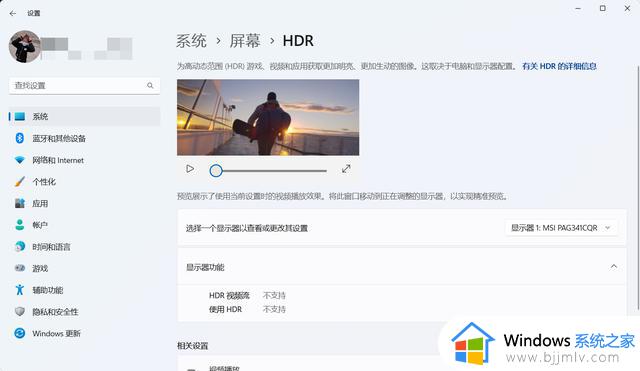Click the globe clock icon for 时间和语言

20,247
